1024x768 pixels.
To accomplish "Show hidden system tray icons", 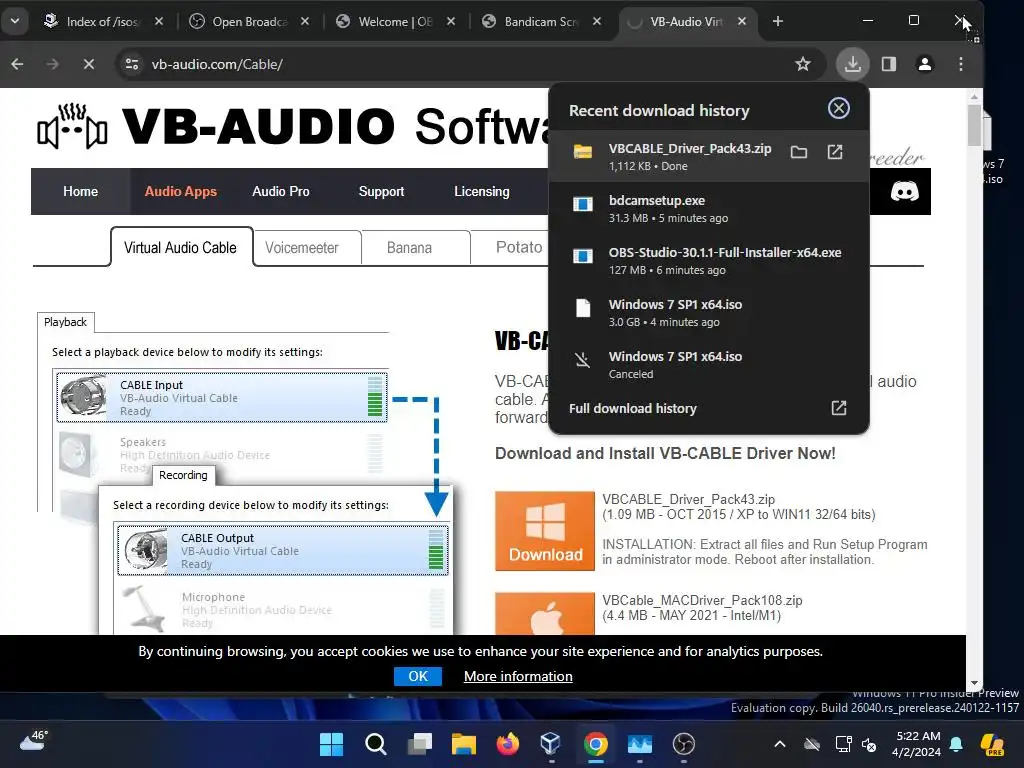I will 780,744.
